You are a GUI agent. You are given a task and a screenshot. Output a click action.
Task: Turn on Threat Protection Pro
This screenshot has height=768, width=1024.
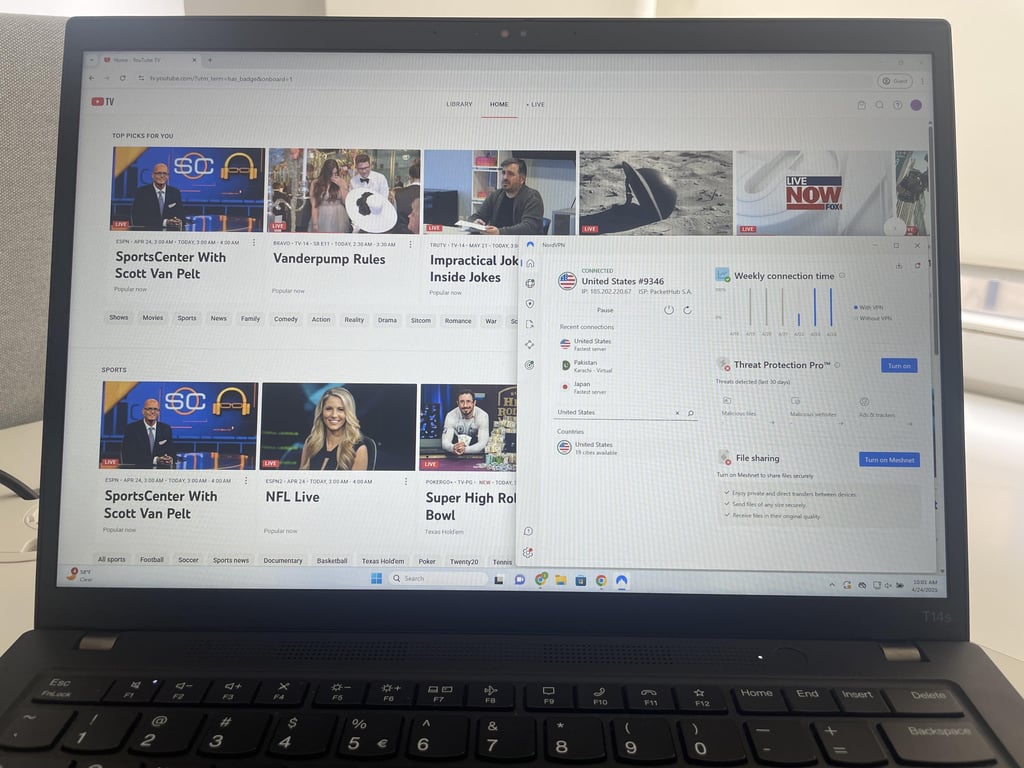899,366
